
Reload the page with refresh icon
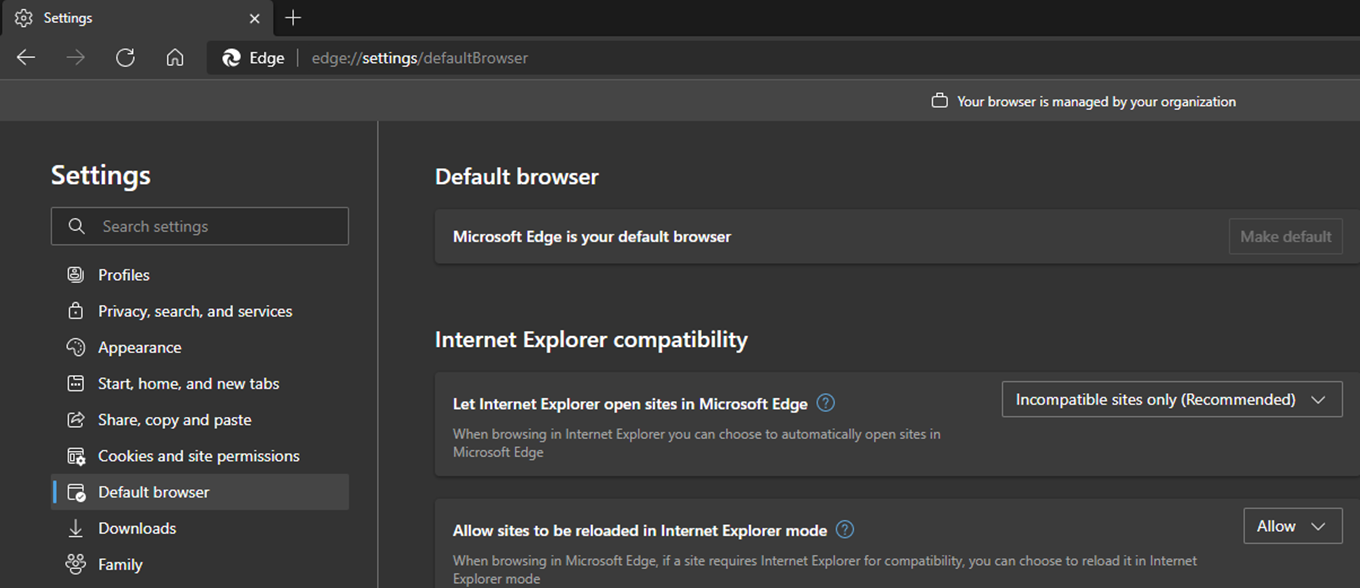click(x=125, y=58)
